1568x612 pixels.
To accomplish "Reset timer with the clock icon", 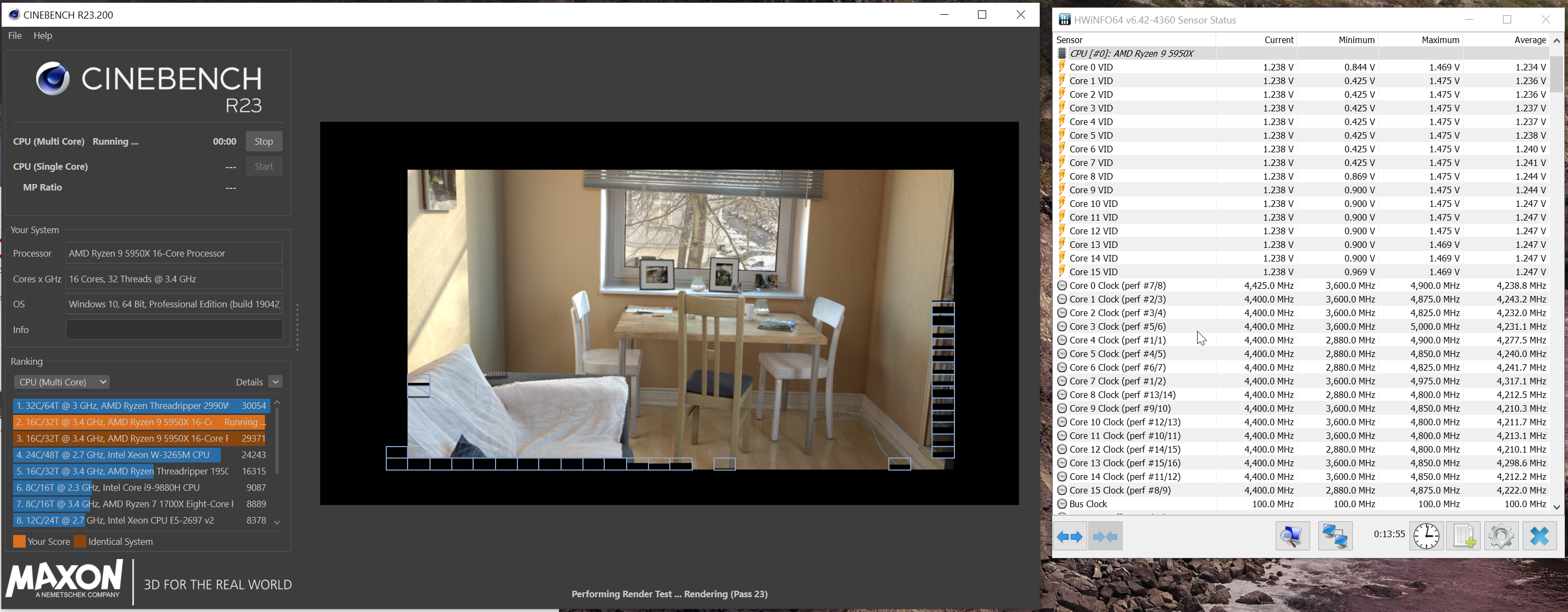I will (x=1426, y=537).
